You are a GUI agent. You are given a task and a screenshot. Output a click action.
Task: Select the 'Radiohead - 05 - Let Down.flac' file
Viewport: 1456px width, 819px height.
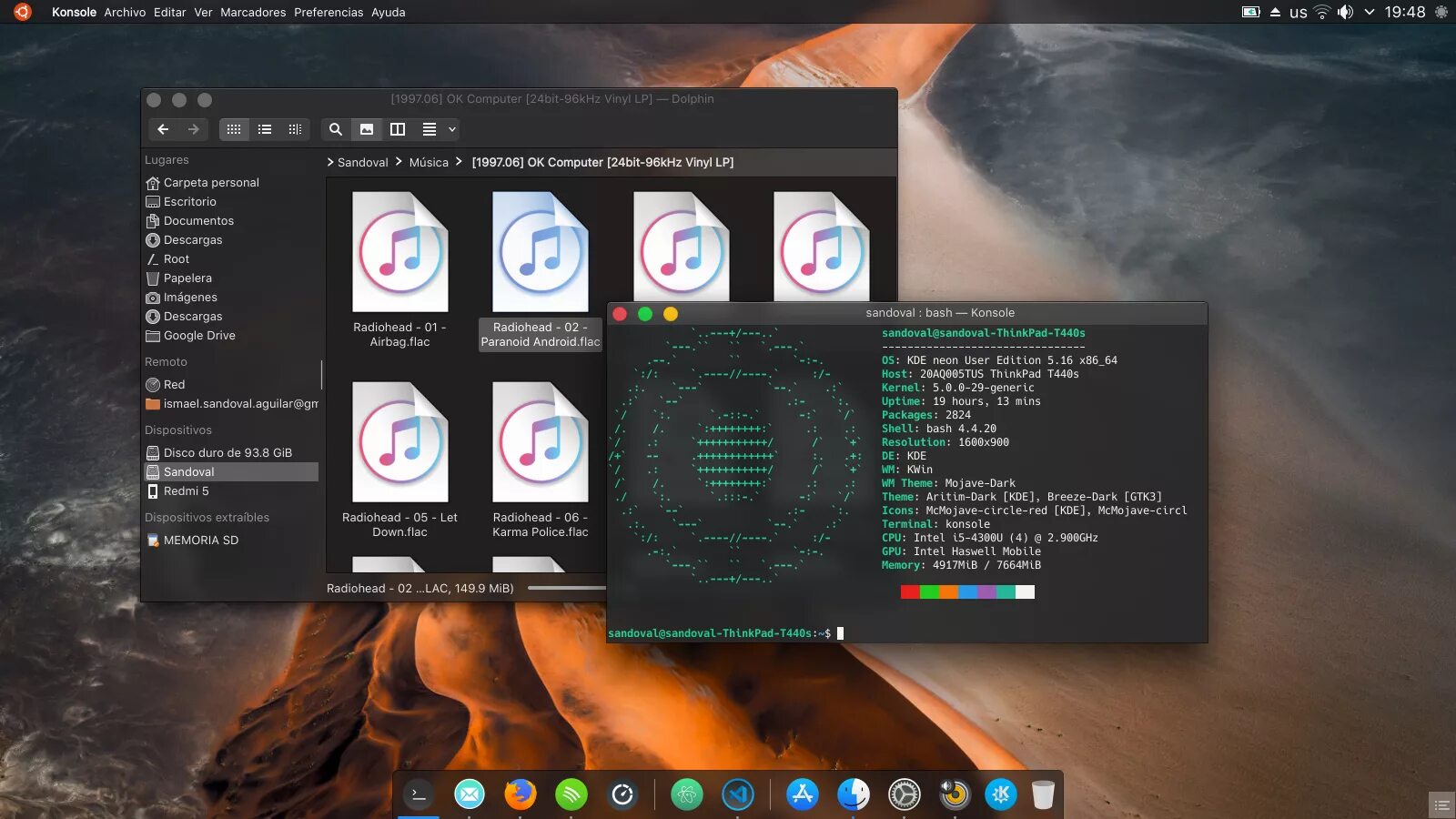400,460
